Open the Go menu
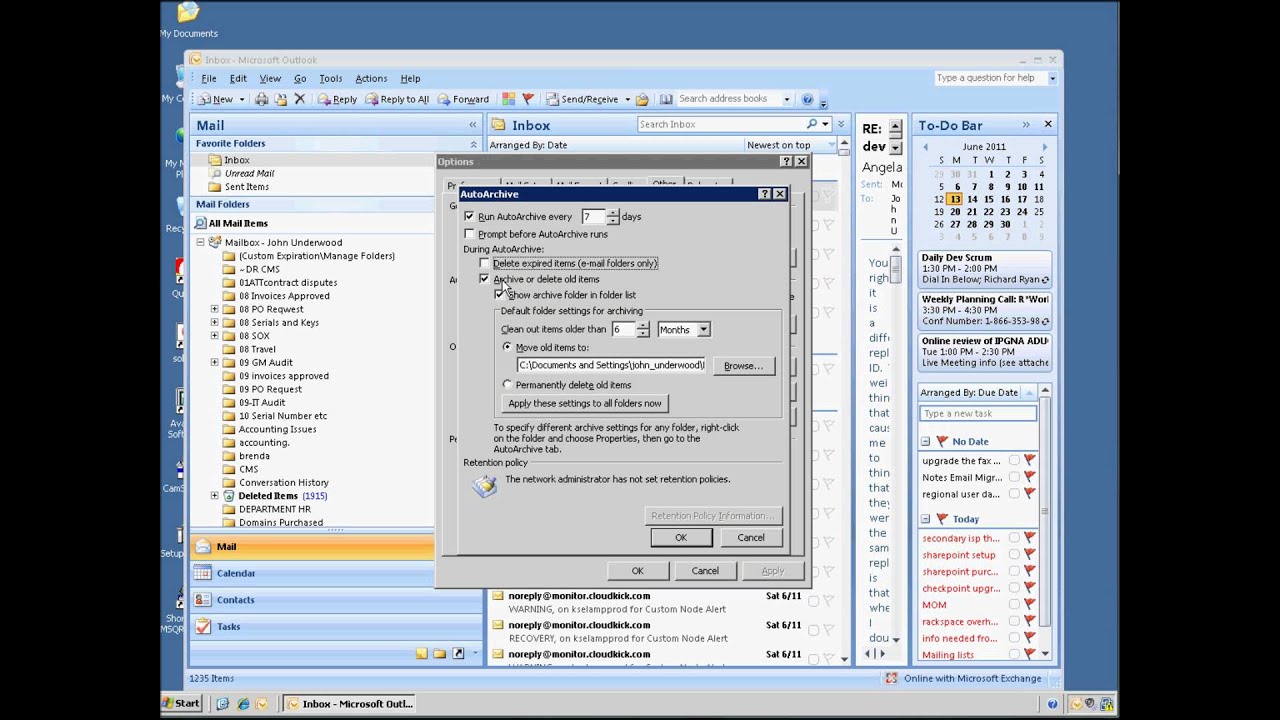Screen dimensions: 1280x720 [300, 78]
